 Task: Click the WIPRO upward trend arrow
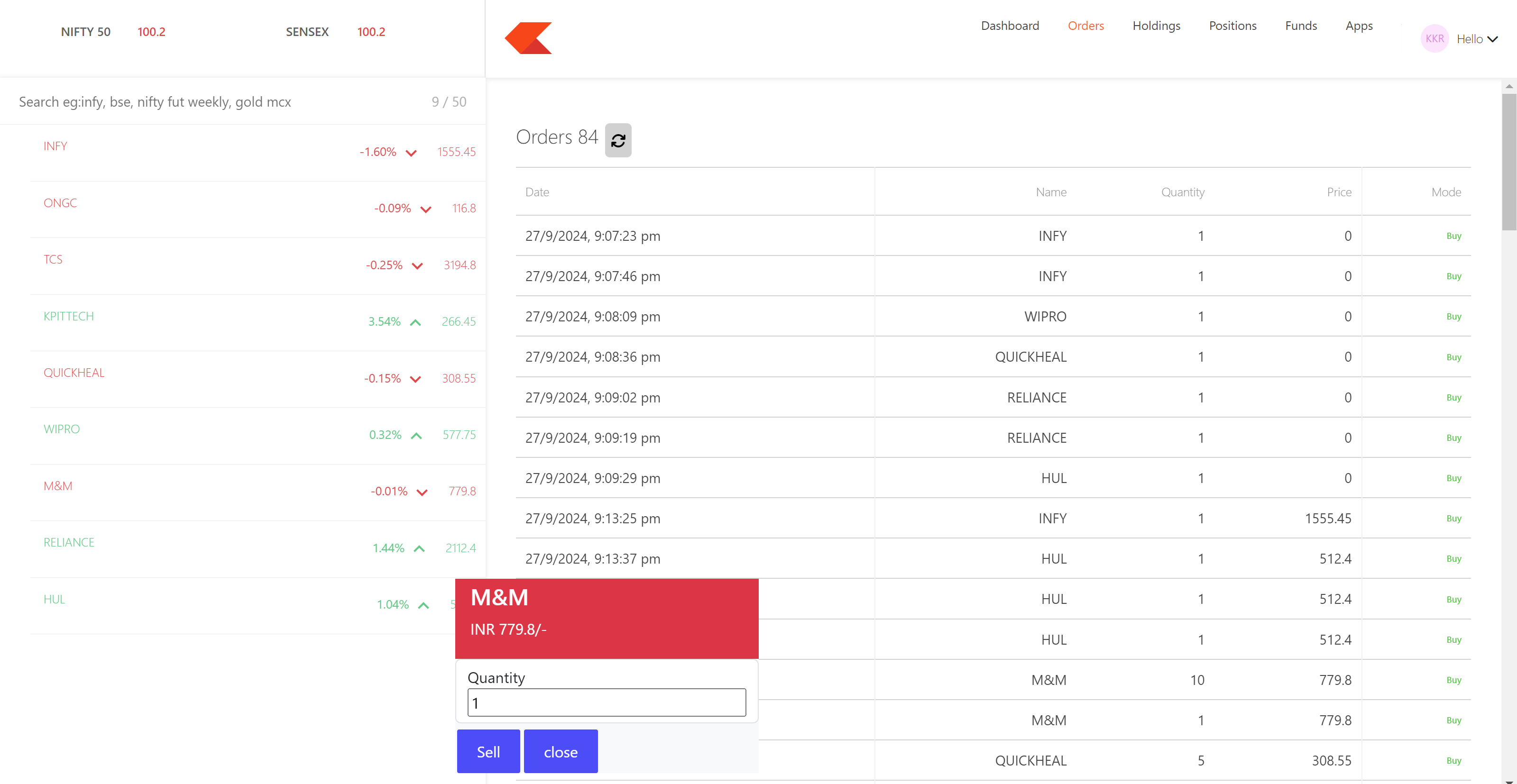[416, 436]
